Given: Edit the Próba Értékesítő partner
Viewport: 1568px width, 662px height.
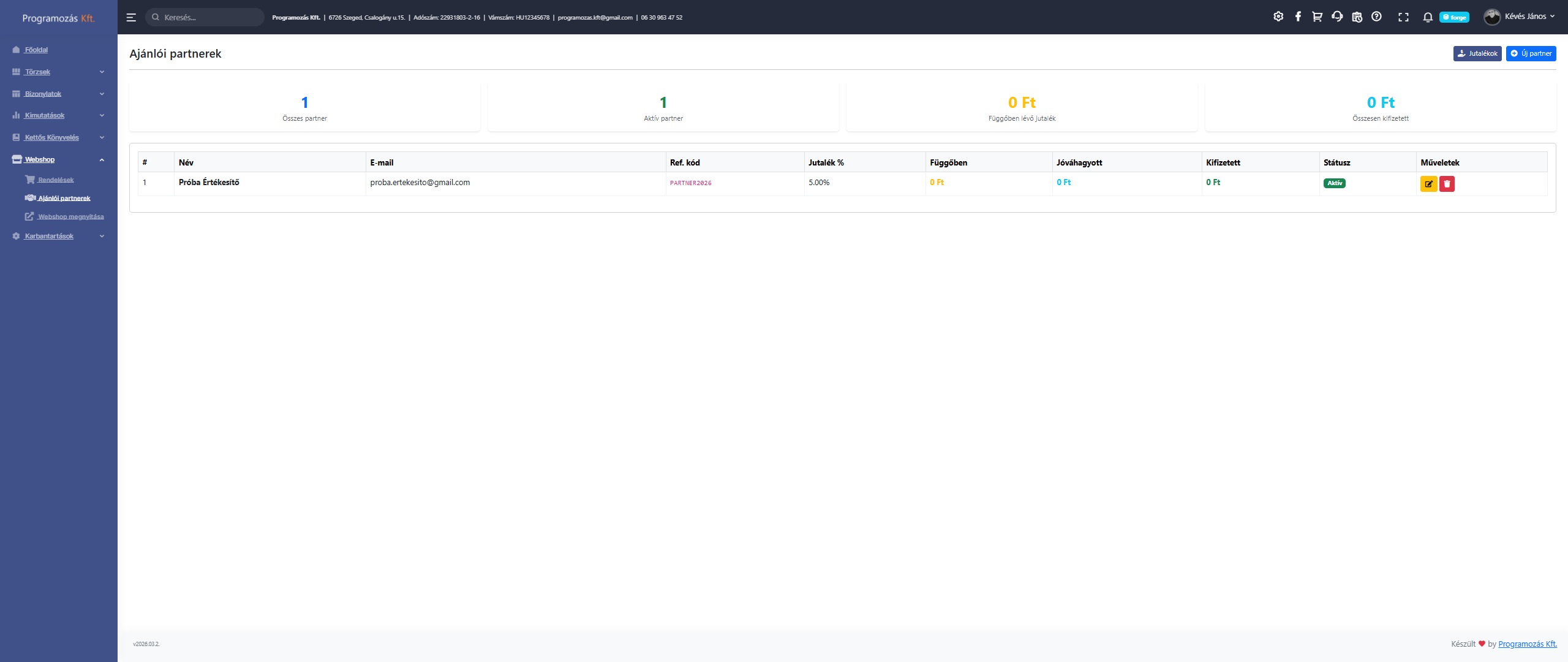Looking at the screenshot, I should tap(1428, 183).
